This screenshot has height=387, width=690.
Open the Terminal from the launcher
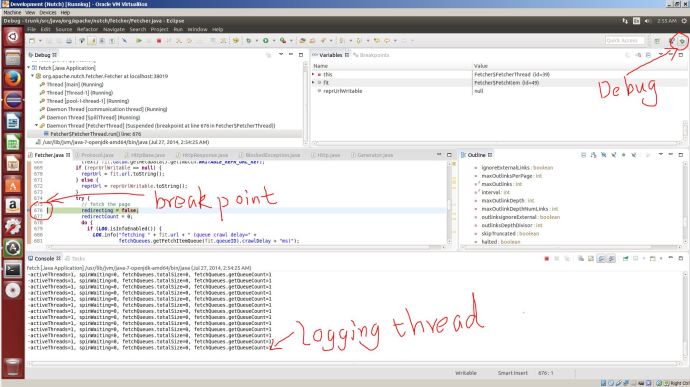[x=13, y=269]
